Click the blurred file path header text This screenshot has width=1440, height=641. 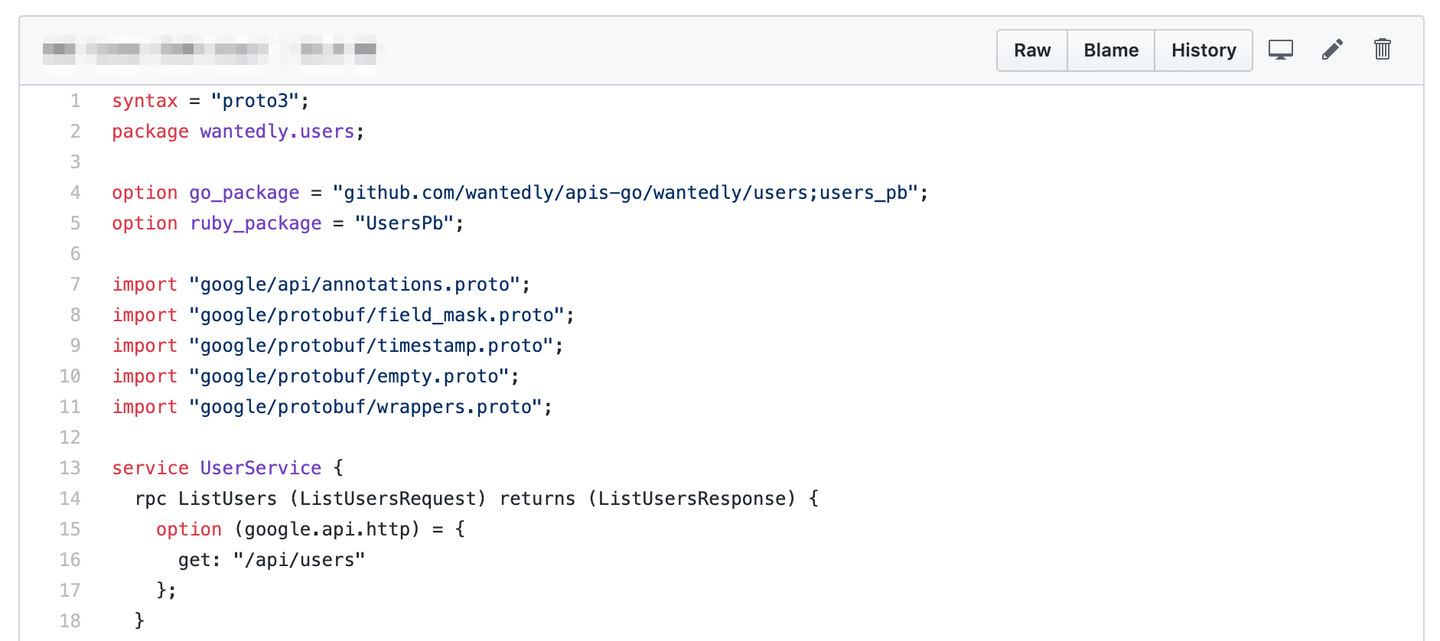tap(210, 49)
